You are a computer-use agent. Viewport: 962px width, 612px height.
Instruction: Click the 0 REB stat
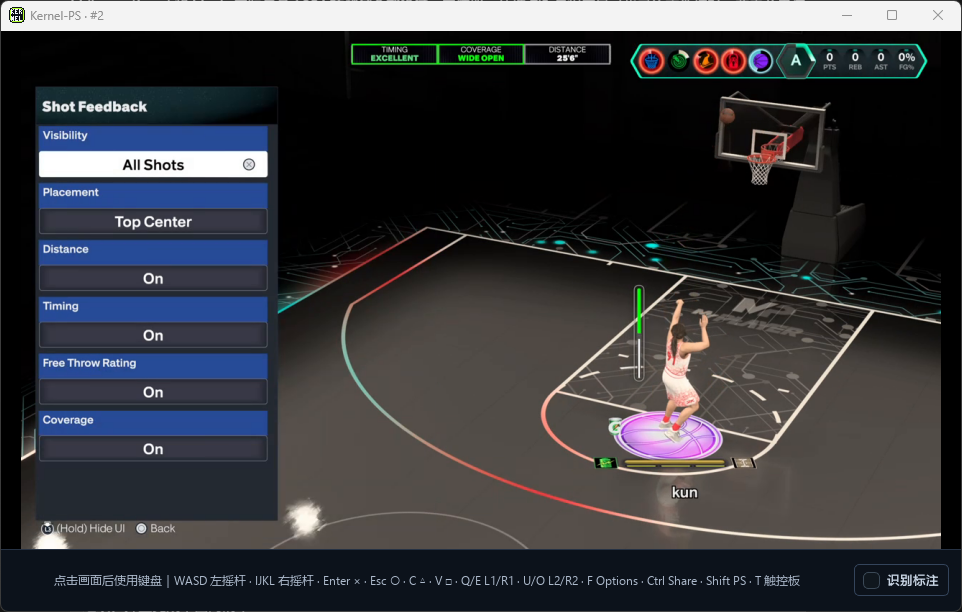(x=855, y=61)
